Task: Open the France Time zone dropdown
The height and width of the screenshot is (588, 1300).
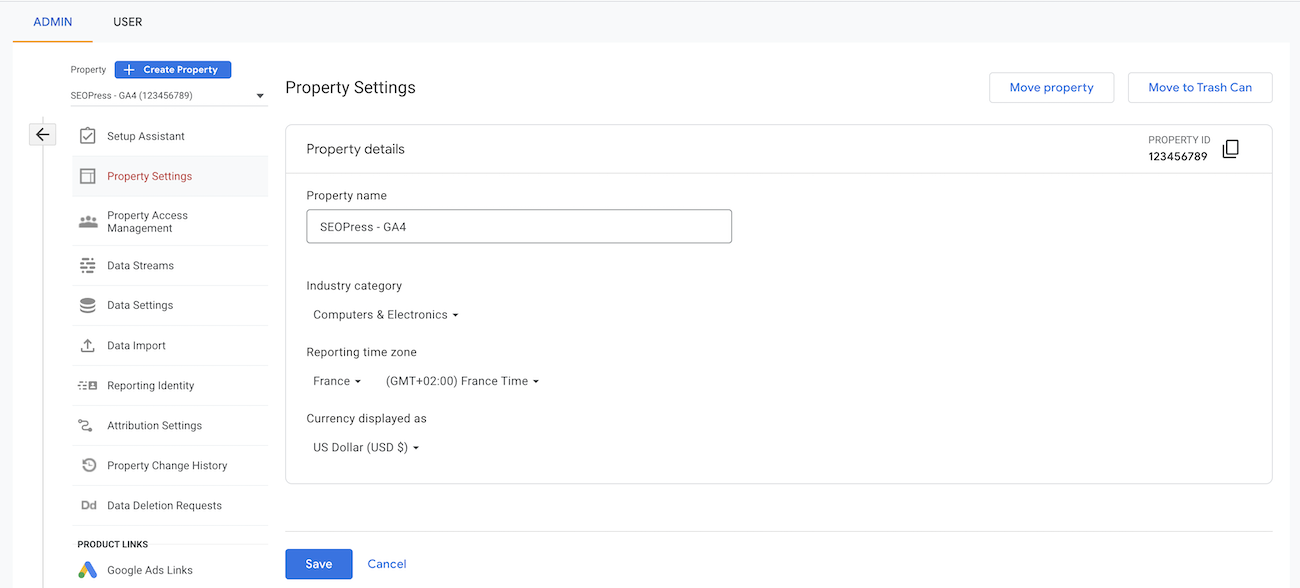Action: click(x=462, y=381)
